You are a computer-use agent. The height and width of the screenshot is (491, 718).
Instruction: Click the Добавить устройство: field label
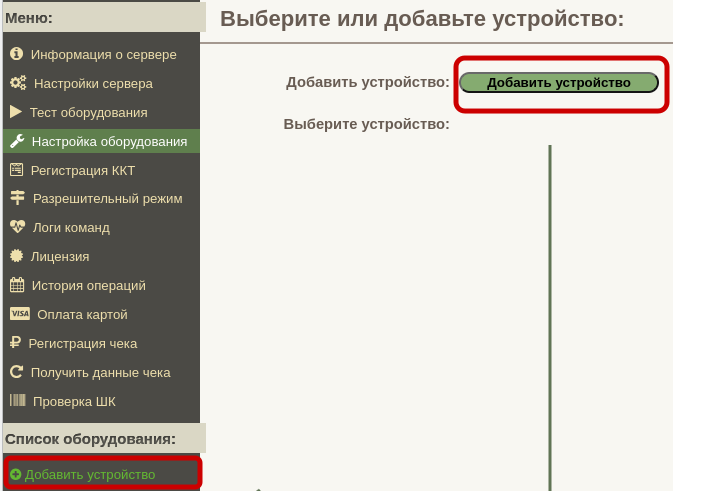[368, 82]
